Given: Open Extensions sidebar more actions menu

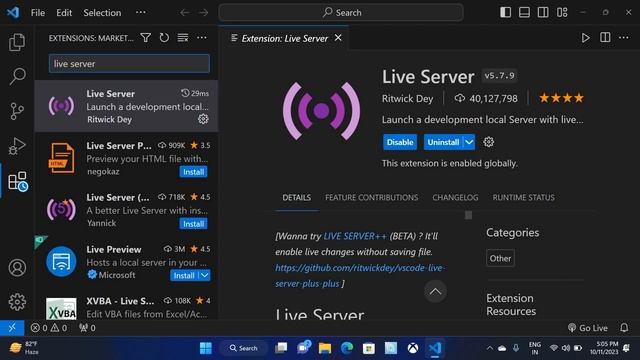Looking at the screenshot, I should click(x=202, y=38).
